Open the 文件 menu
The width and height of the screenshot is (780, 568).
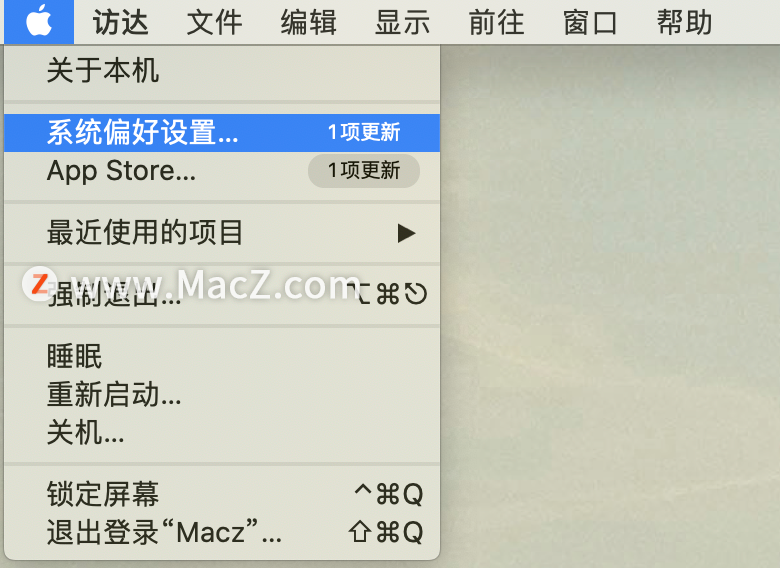coord(214,22)
